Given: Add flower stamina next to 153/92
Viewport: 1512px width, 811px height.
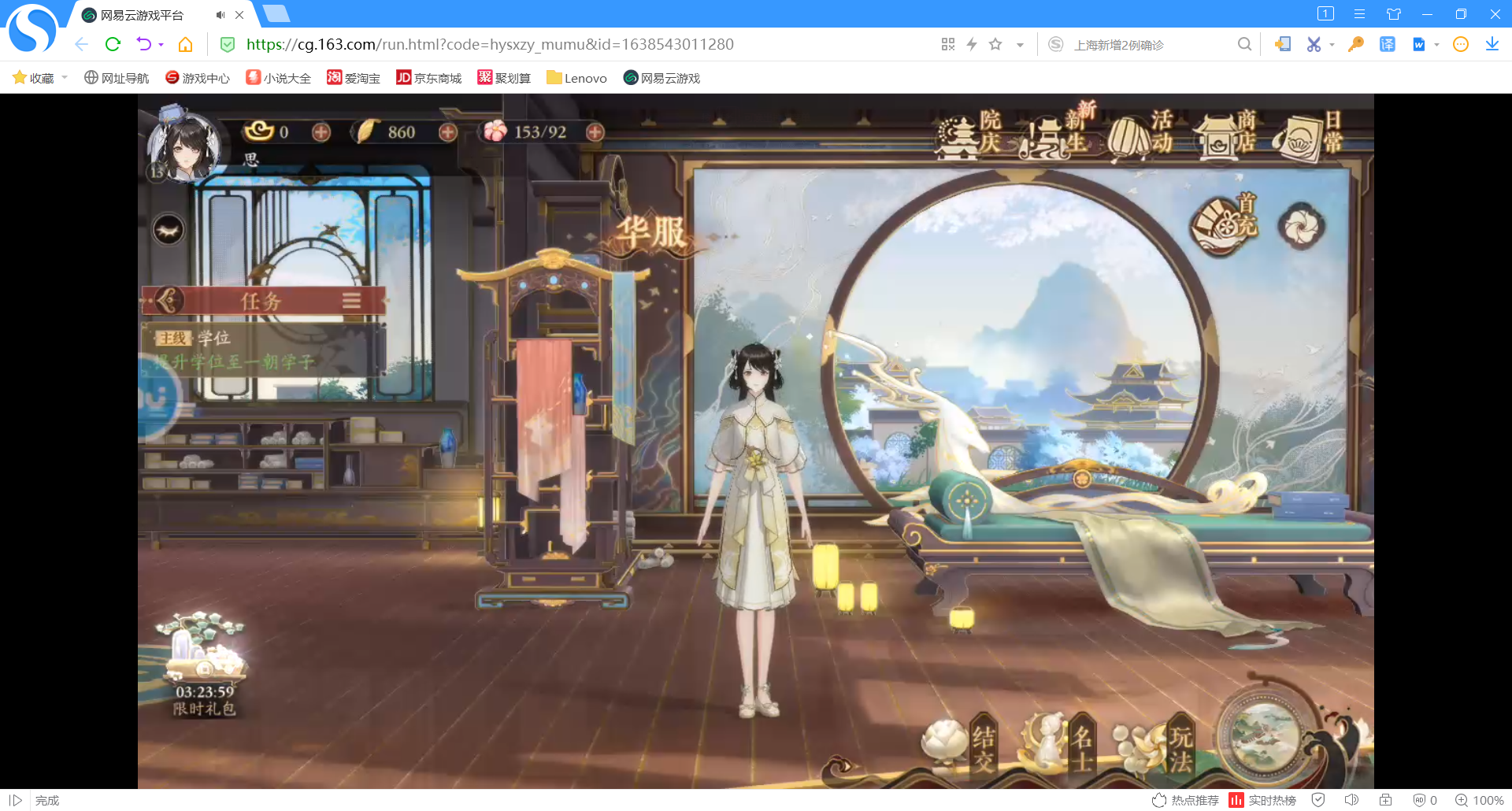Looking at the screenshot, I should [x=595, y=132].
